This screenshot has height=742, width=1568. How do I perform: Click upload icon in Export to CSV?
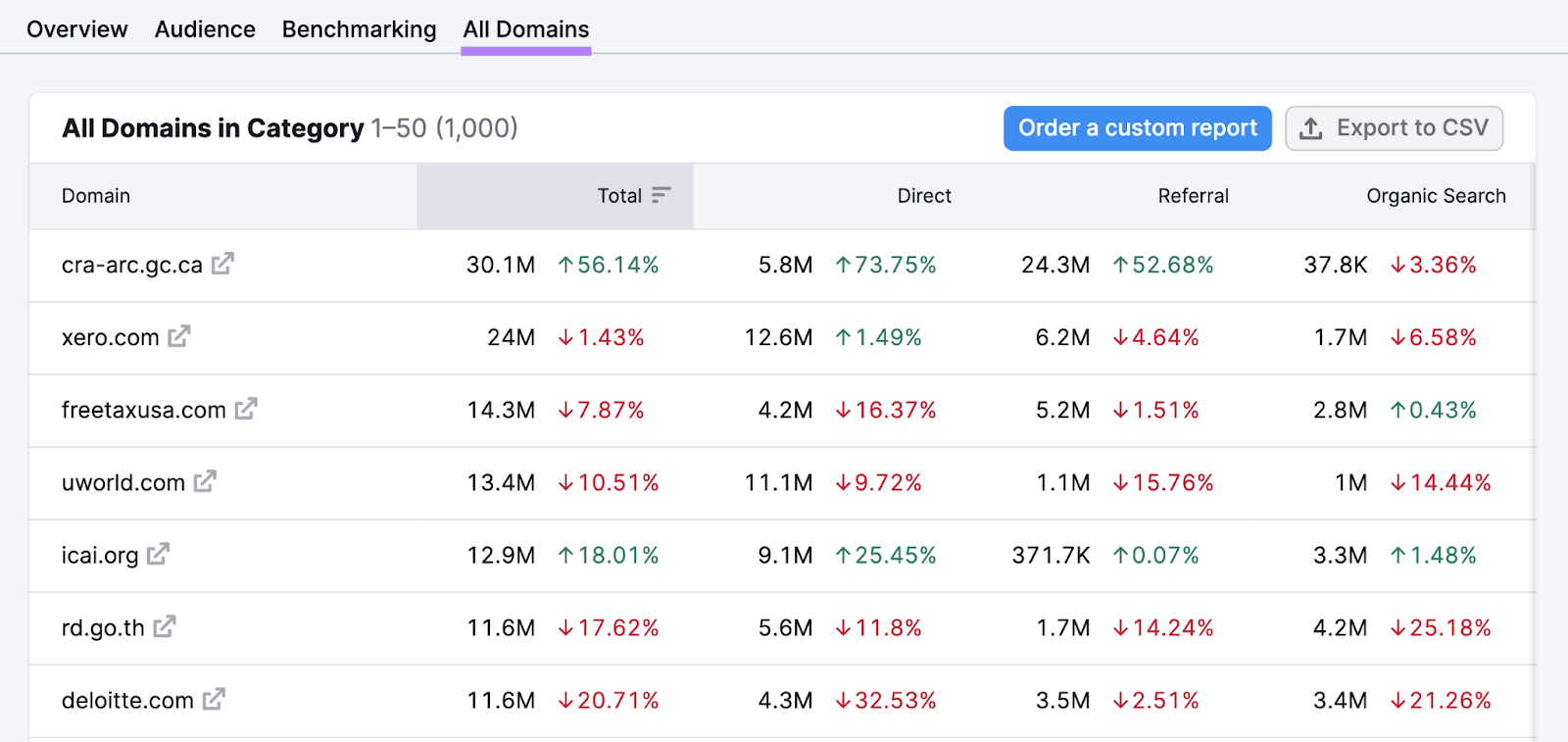pyautogui.click(x=1310, y=128)
